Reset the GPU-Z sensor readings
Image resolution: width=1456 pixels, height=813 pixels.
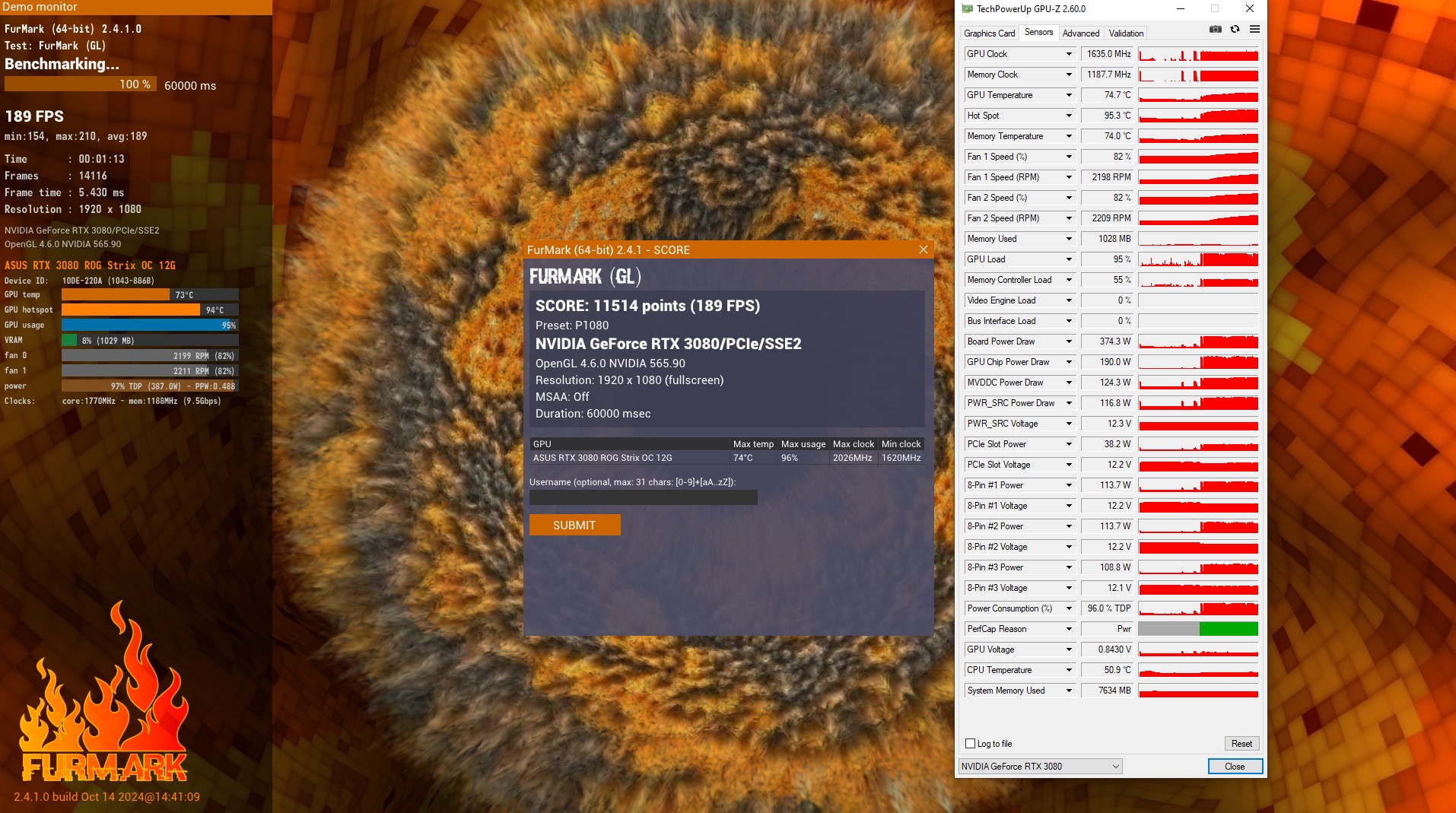pyautogui.click(x=1241, y=744)
